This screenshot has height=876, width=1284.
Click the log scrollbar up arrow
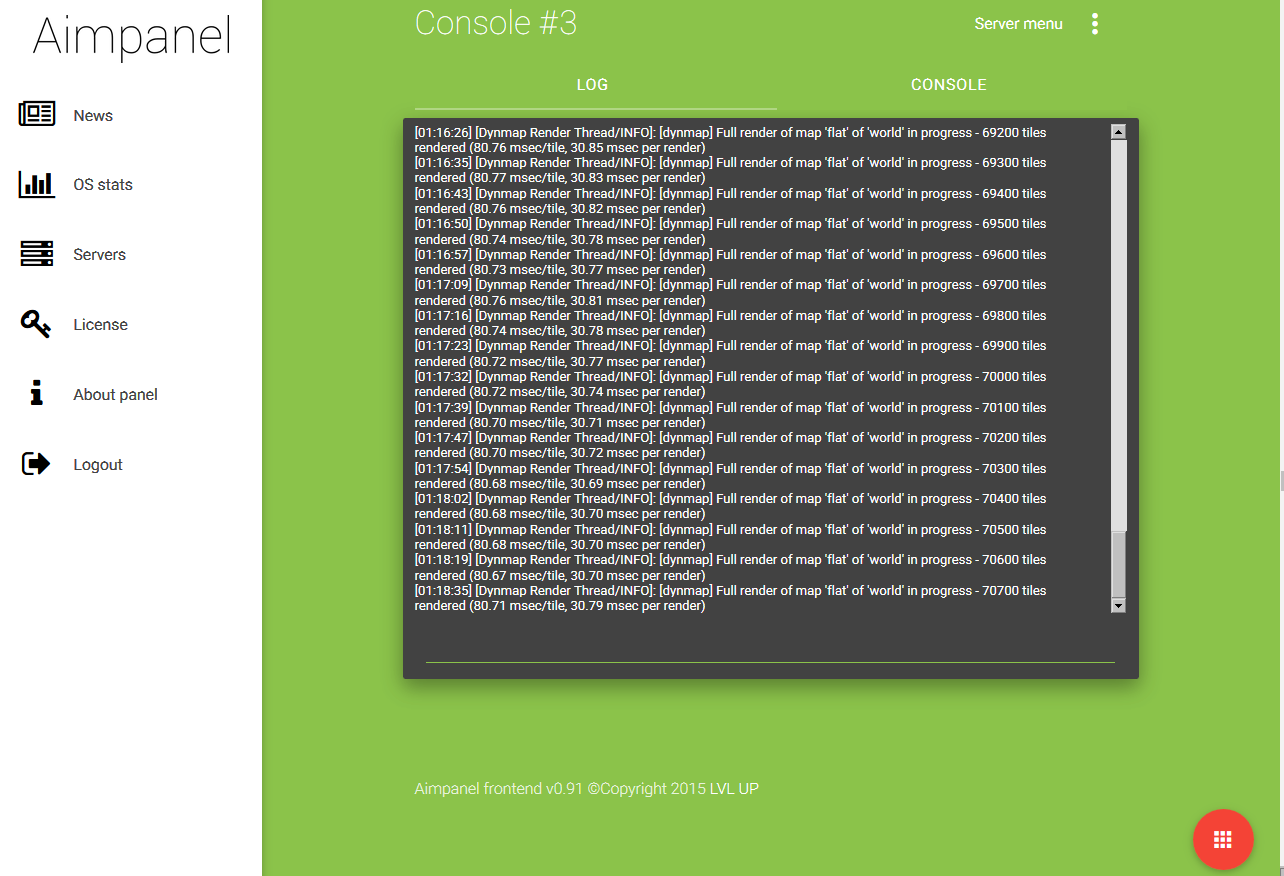(1118, 132)
